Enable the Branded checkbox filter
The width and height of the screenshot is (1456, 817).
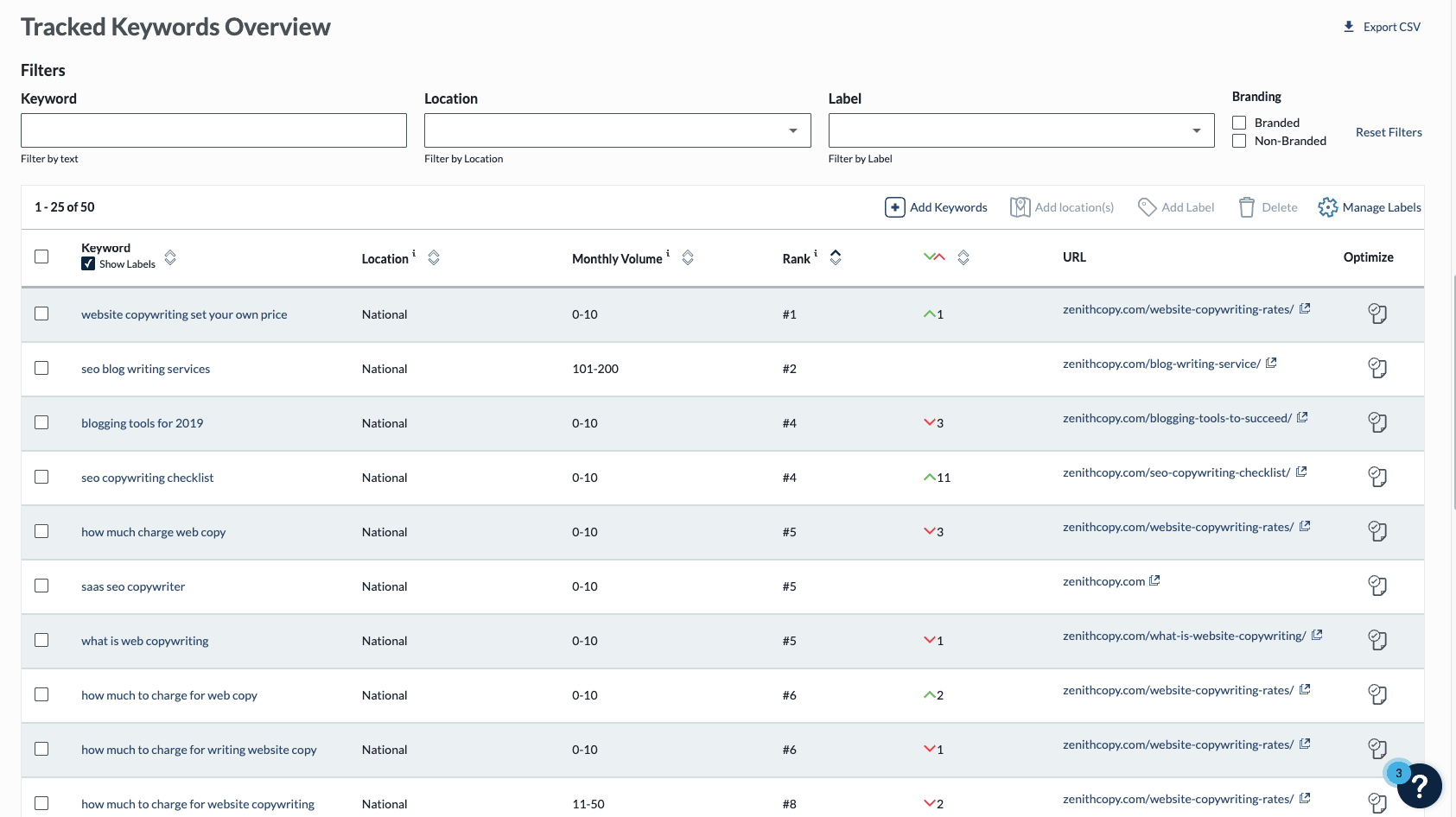point(1239,123)
